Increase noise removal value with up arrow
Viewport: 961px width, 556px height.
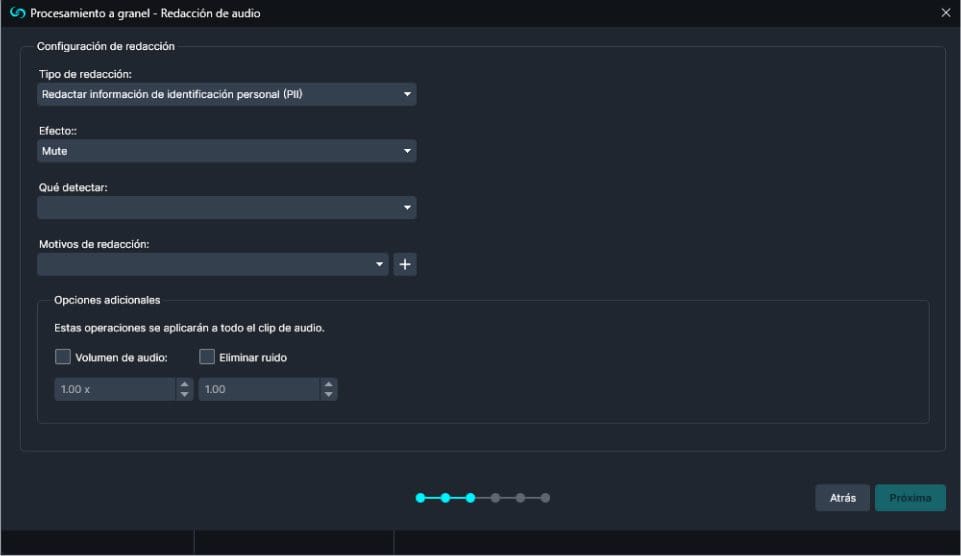click(329, 384)
